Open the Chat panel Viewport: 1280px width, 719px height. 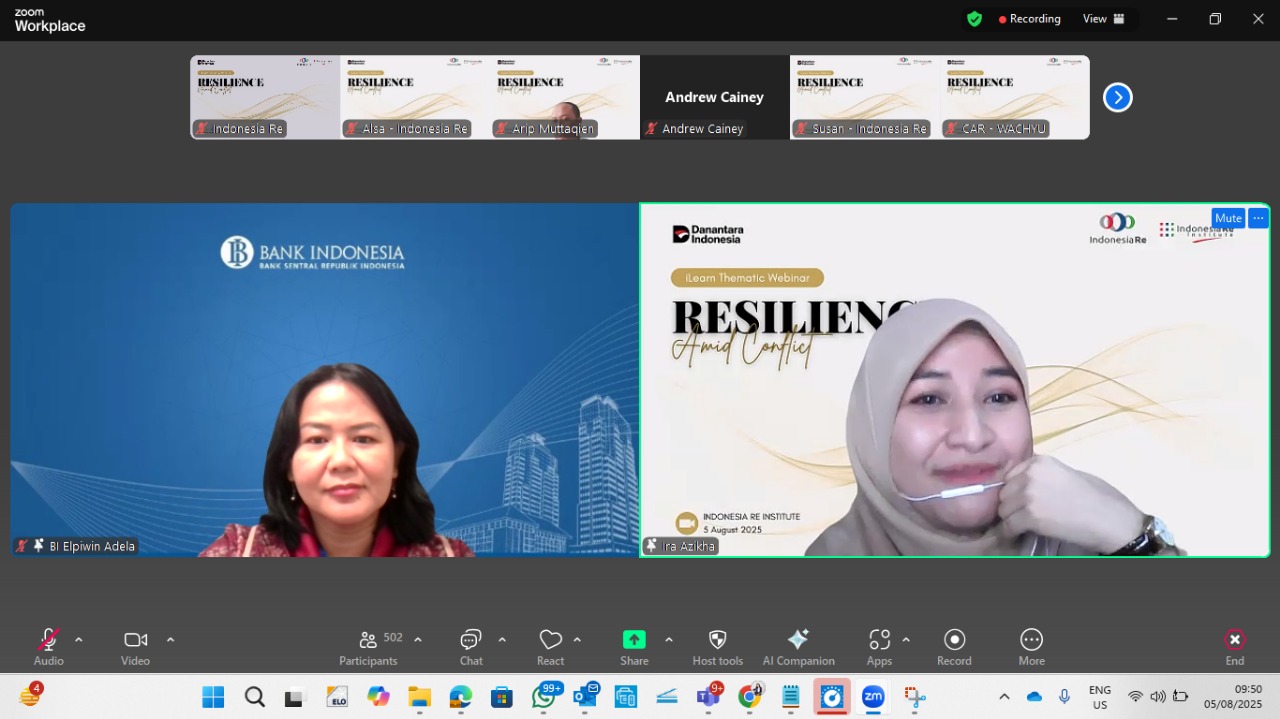coord(471,648)
